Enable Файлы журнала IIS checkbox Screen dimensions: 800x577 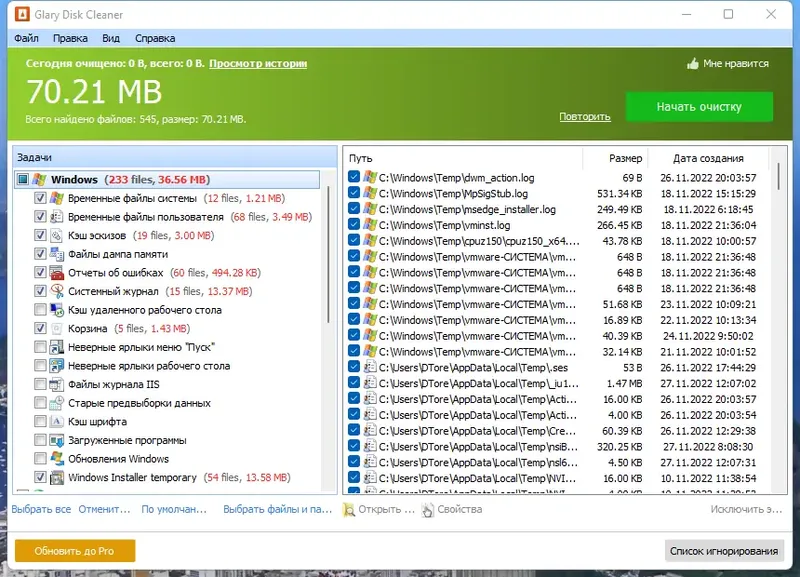point(40,384)
